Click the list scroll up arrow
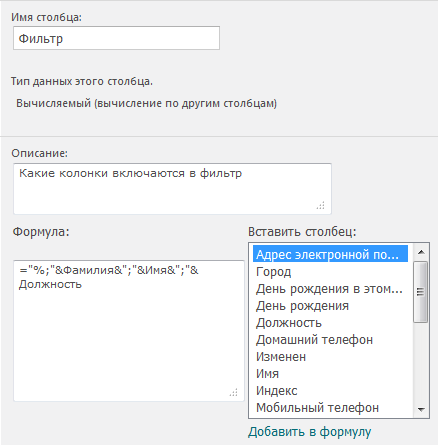This screenshot has width=438, height=445. coord(421,252)
